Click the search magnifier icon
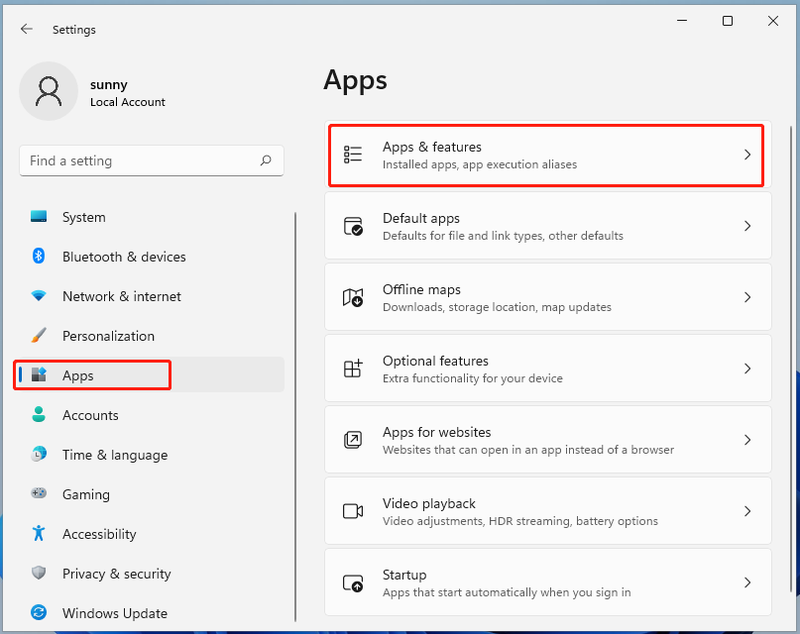Viewport: 800px width, 634px height. coord(266,161)
